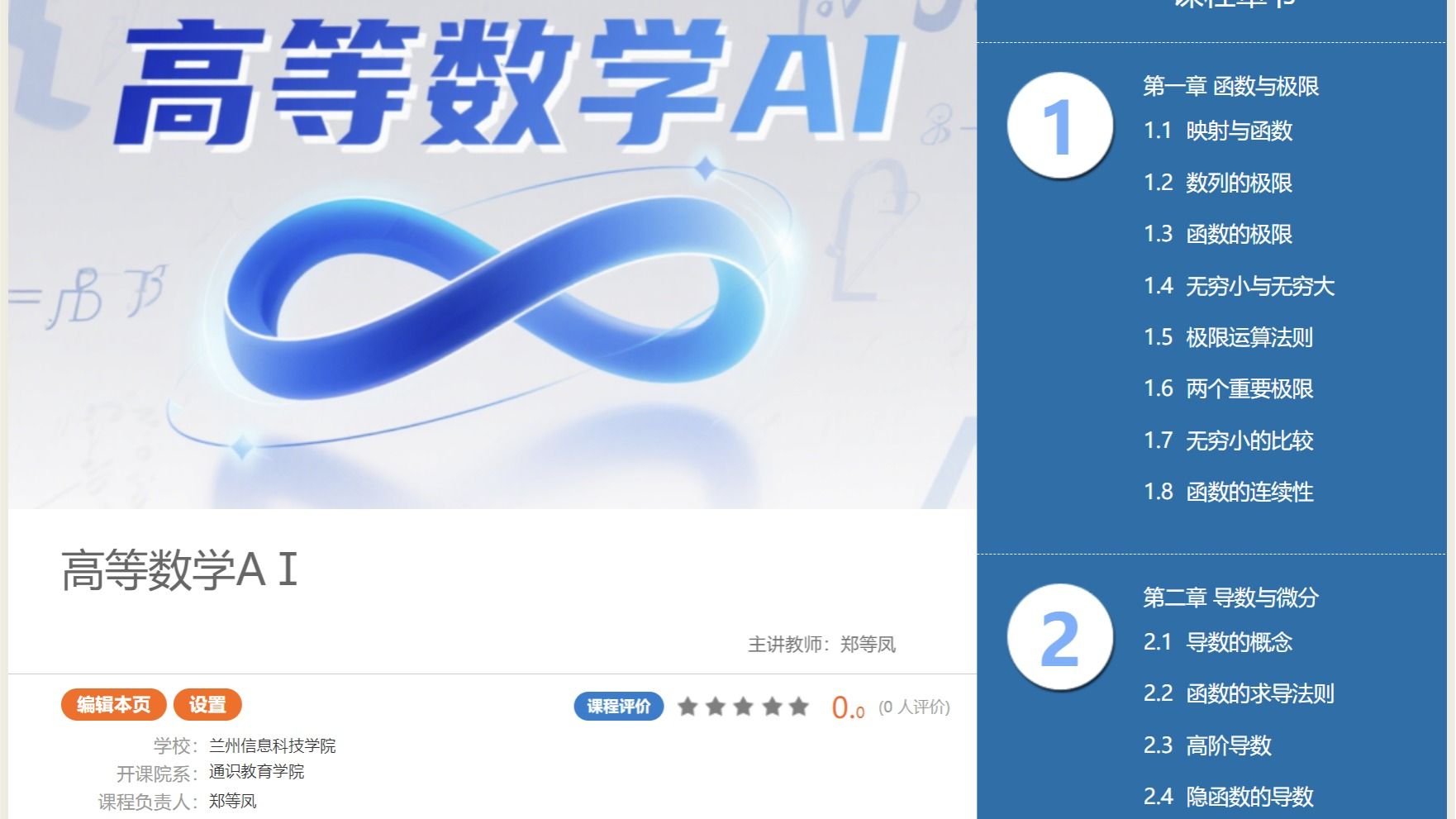
Task: Click the third rating star
Action: 744,707
